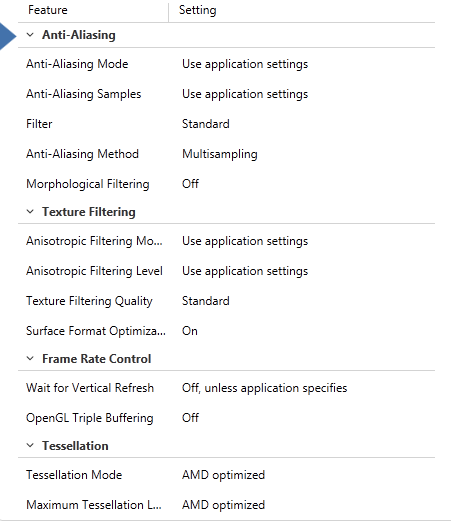Open Tessellation Mode AMD optimized value

pos(223,475)
